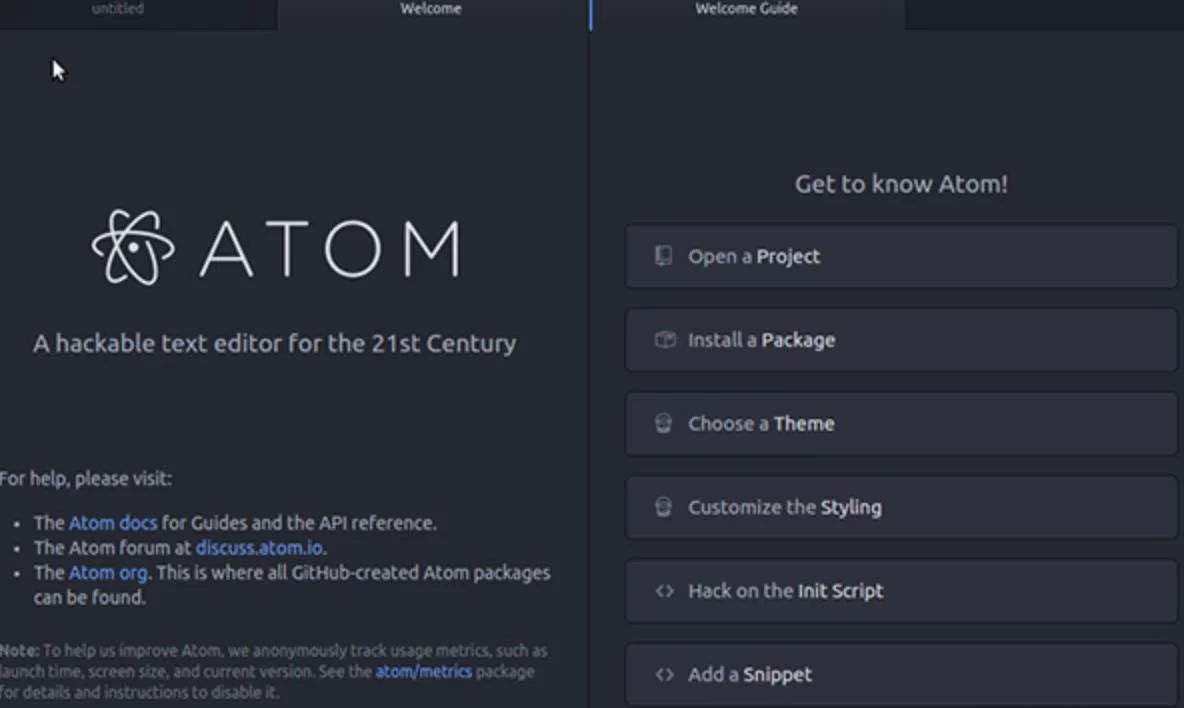
Task: Expand the Customize the Styling section
Action: [x=901, y=507]
